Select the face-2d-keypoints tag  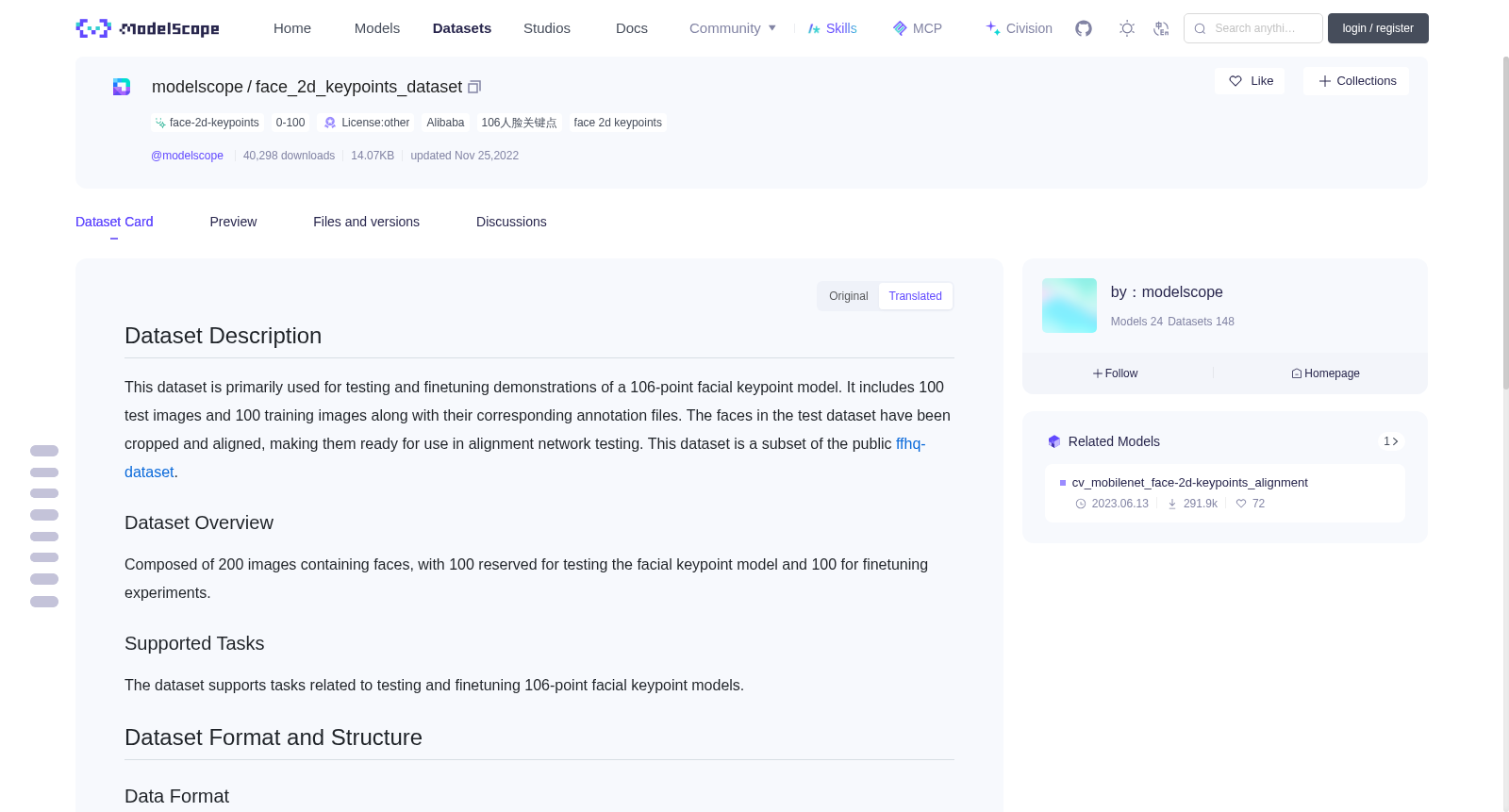point(207,123)
